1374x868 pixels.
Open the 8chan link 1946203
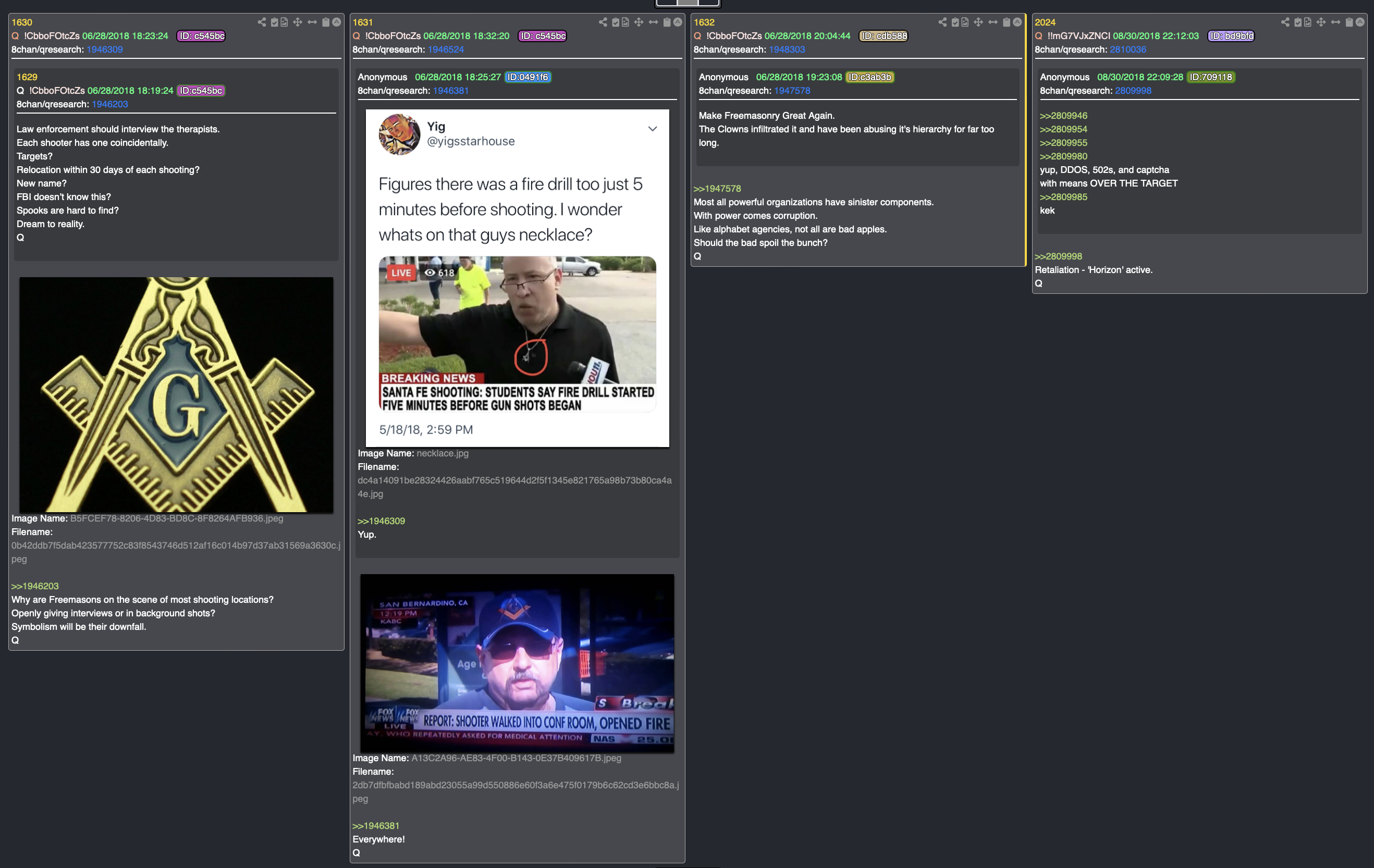[109, 104]
